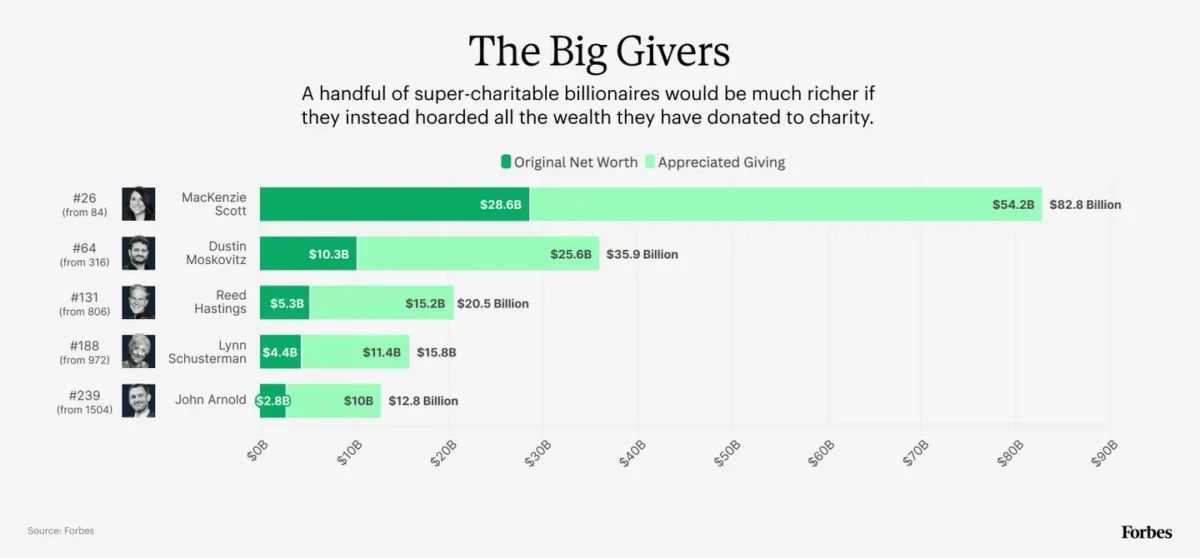1200x558 pixels.
Task: Click The Big Givers title
Action: click(x=599, y=51)
